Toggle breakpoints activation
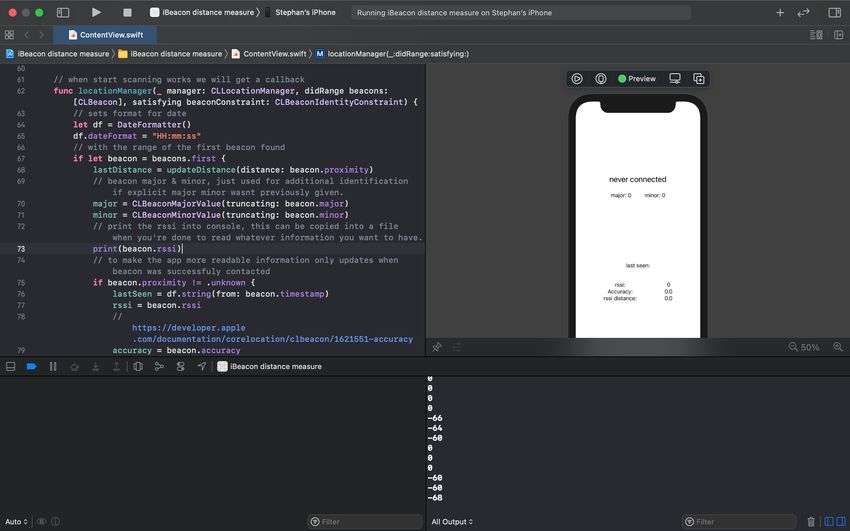The image size is (850, 531). (31, 366)
